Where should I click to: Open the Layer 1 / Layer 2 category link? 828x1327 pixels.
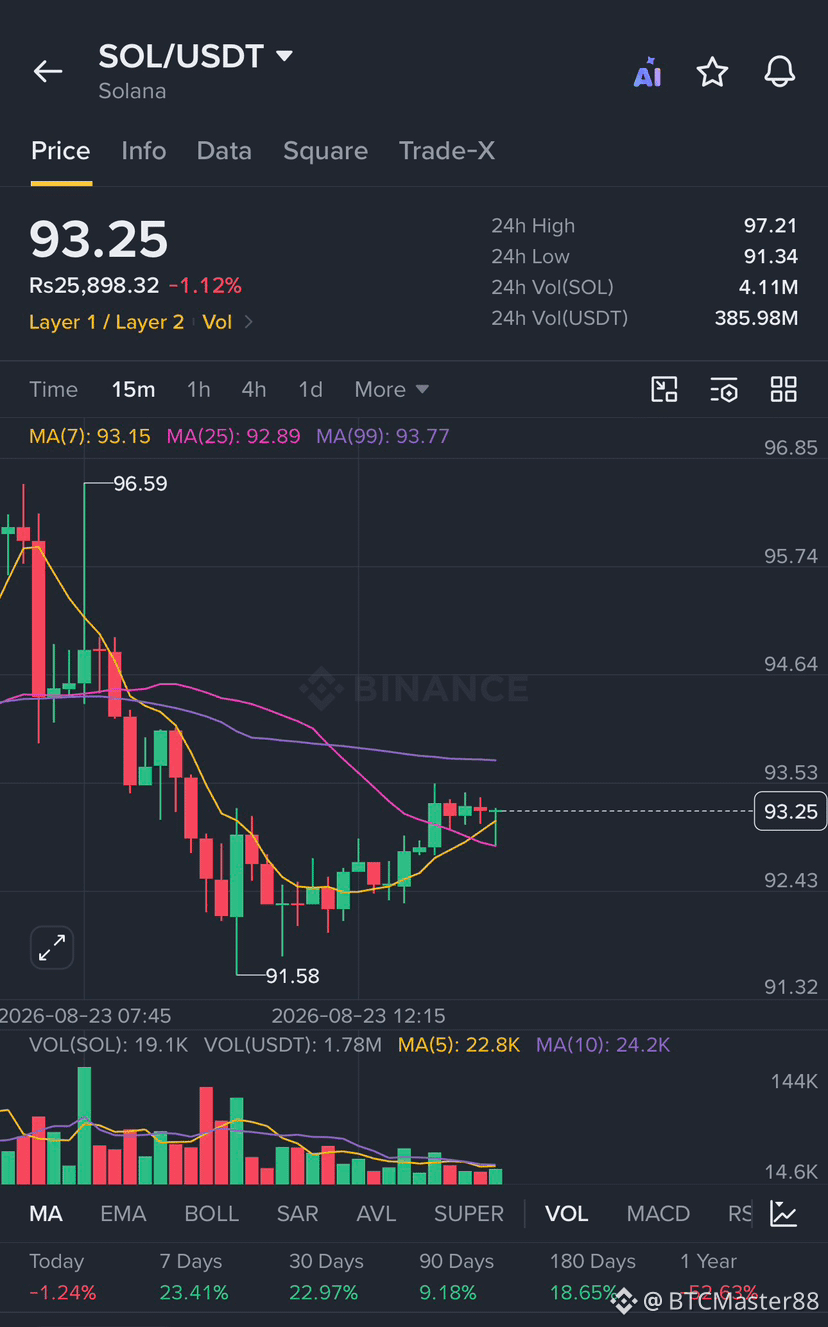107,322
